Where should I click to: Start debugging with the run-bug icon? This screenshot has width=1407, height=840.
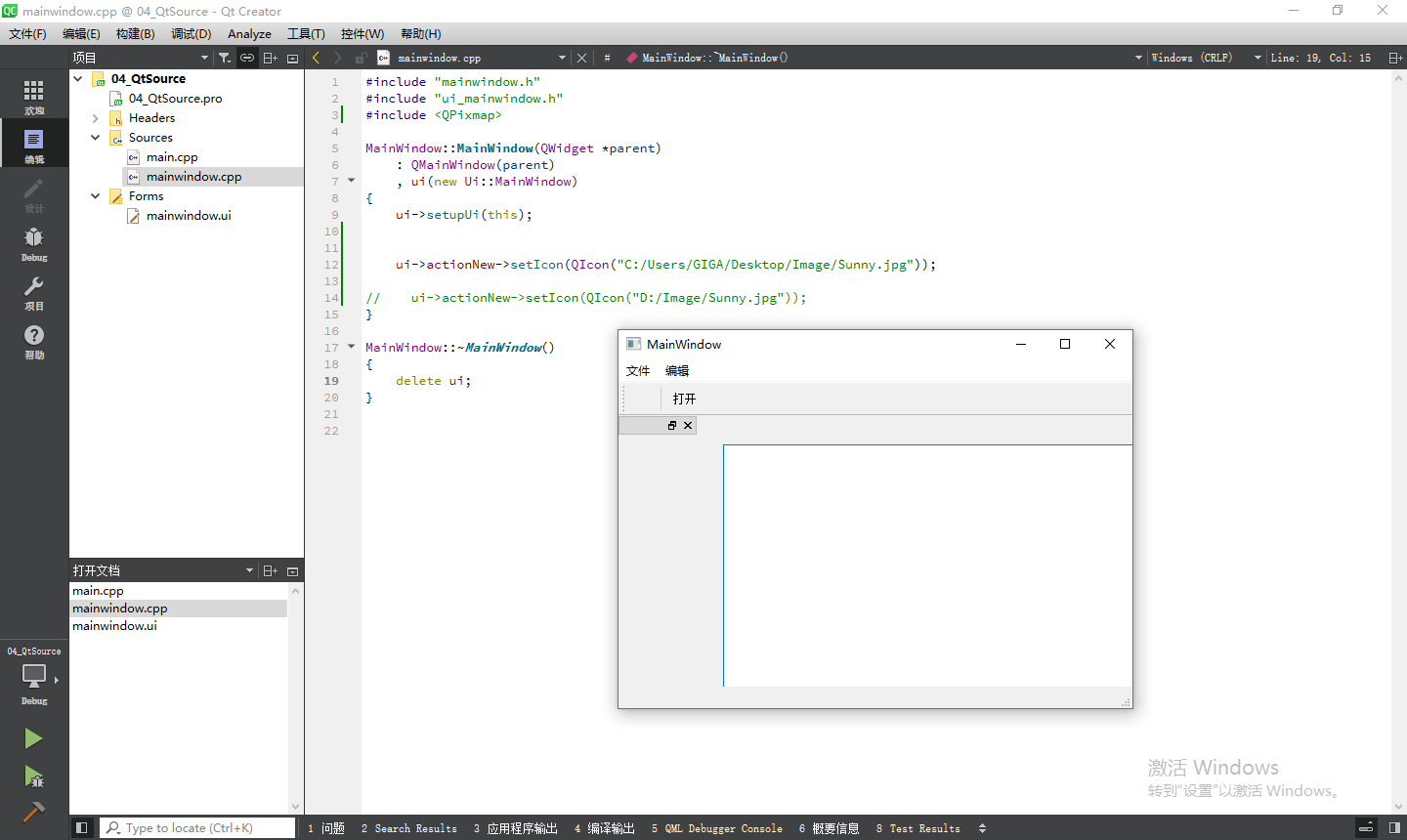(33, 777)
